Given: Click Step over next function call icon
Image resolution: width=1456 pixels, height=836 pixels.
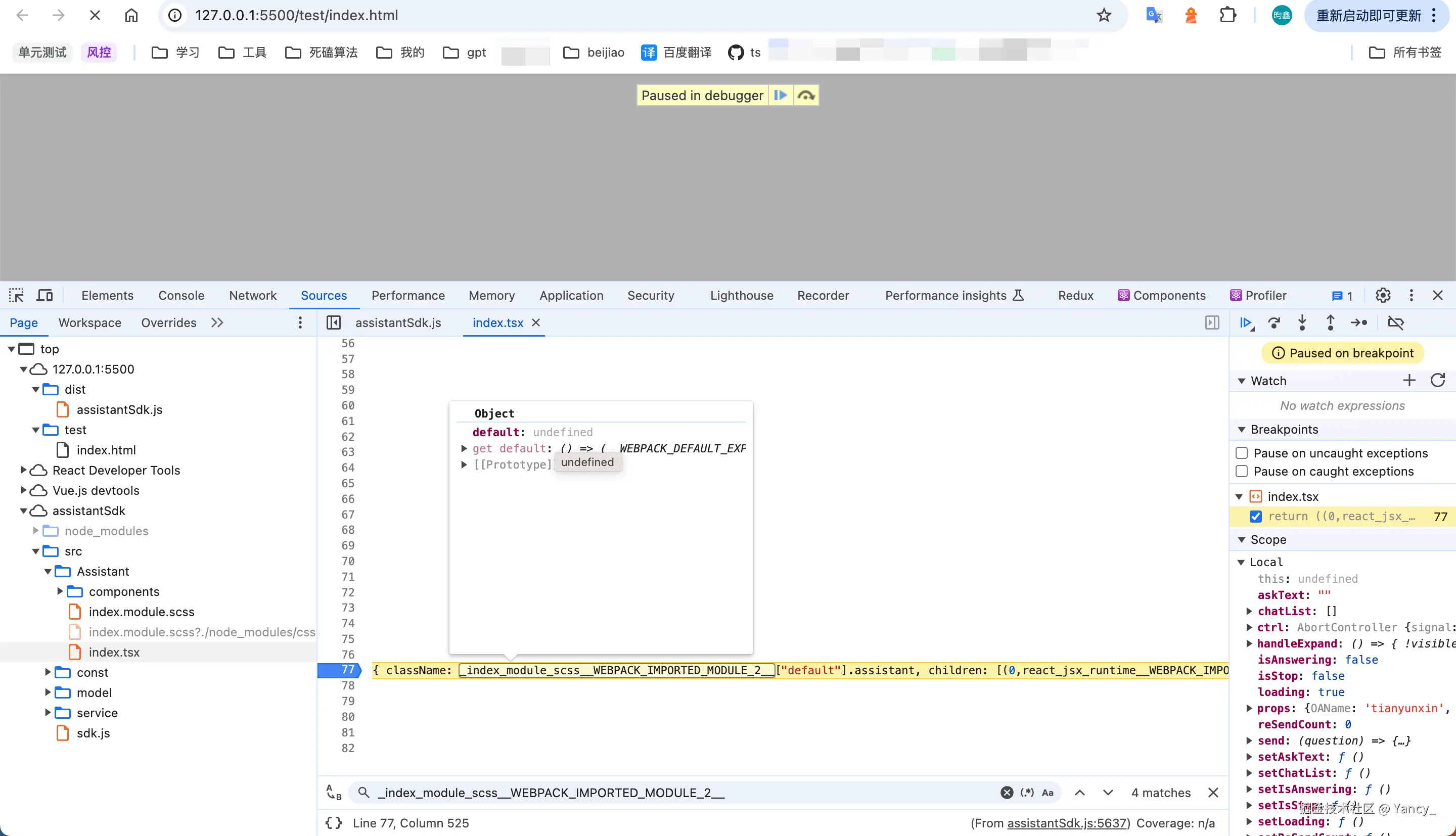Looking at the screenshot, I should (1274, 322).
